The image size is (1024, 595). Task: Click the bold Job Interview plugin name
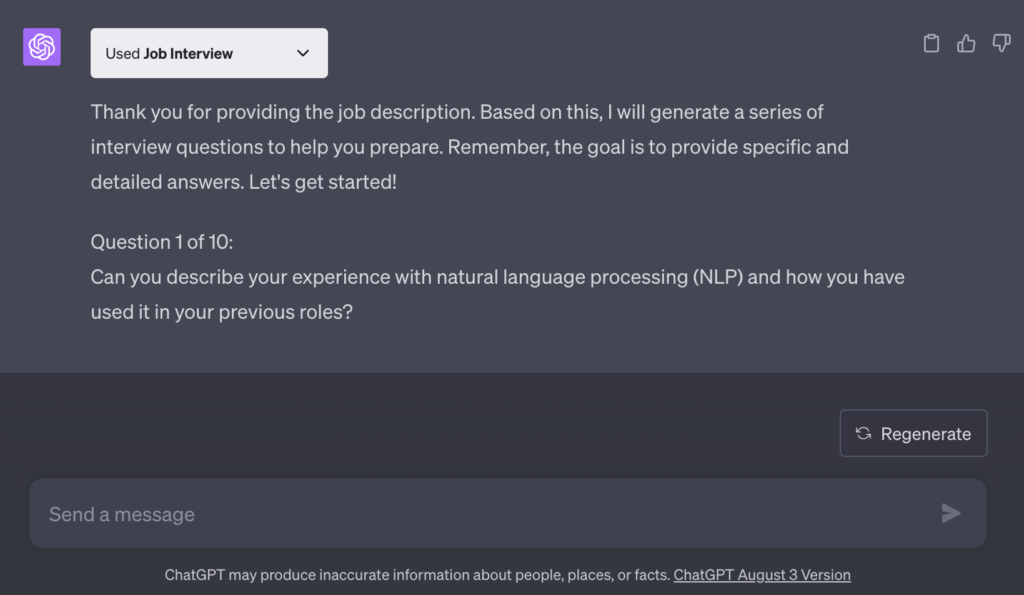188,54
